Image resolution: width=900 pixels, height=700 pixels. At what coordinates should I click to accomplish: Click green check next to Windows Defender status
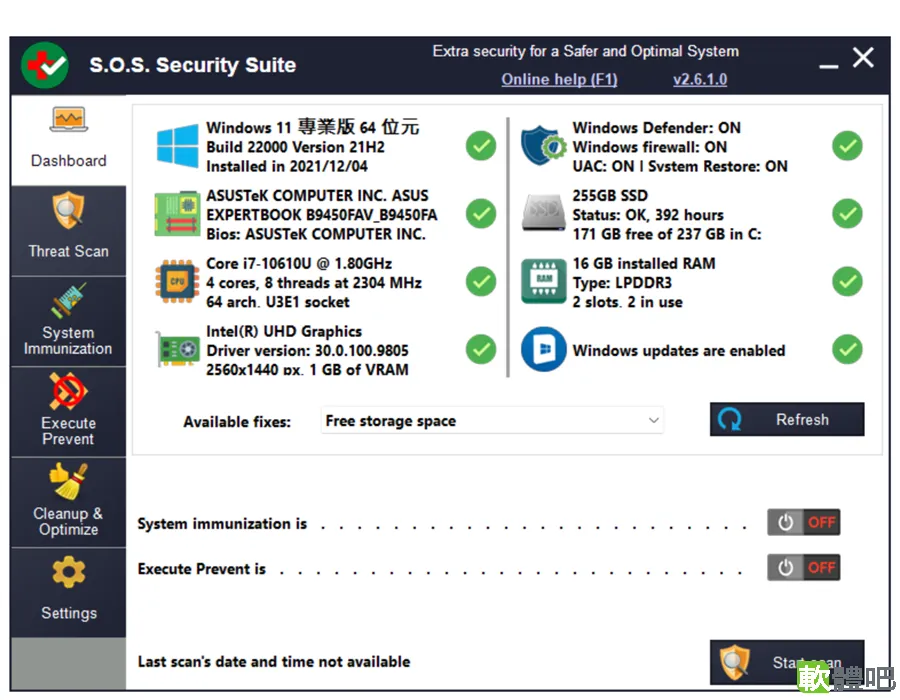pyautogui.click(x=847, y=146)
